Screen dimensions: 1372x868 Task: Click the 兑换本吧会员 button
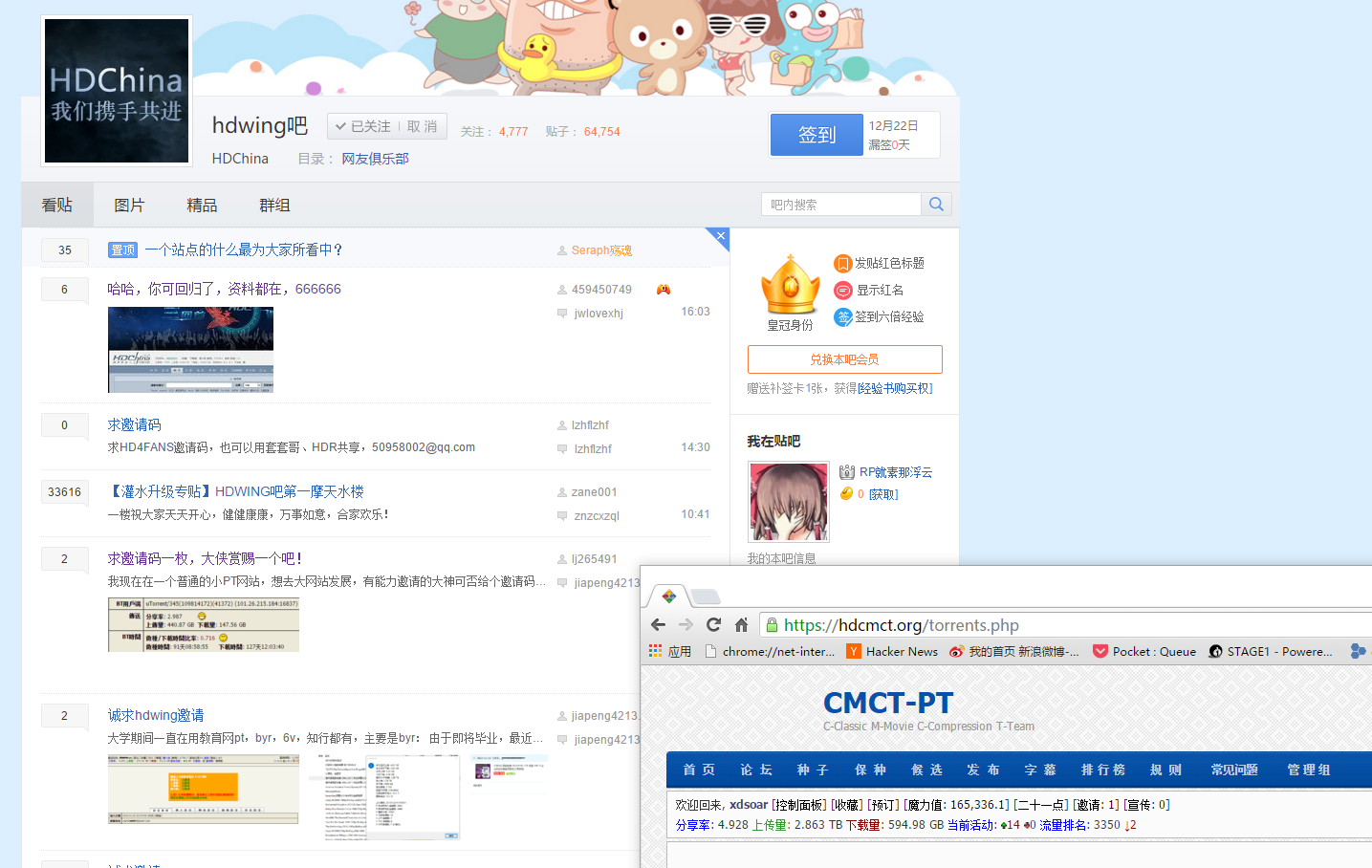[x=845, y=359]
